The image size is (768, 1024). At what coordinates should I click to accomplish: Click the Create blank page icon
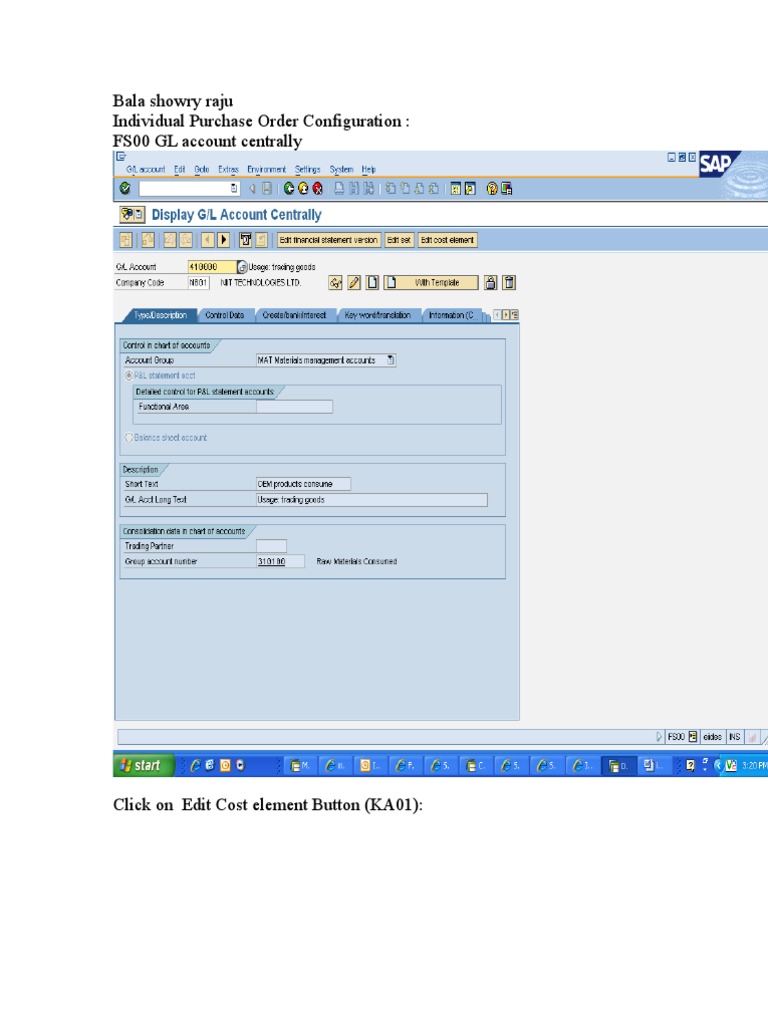372,282
